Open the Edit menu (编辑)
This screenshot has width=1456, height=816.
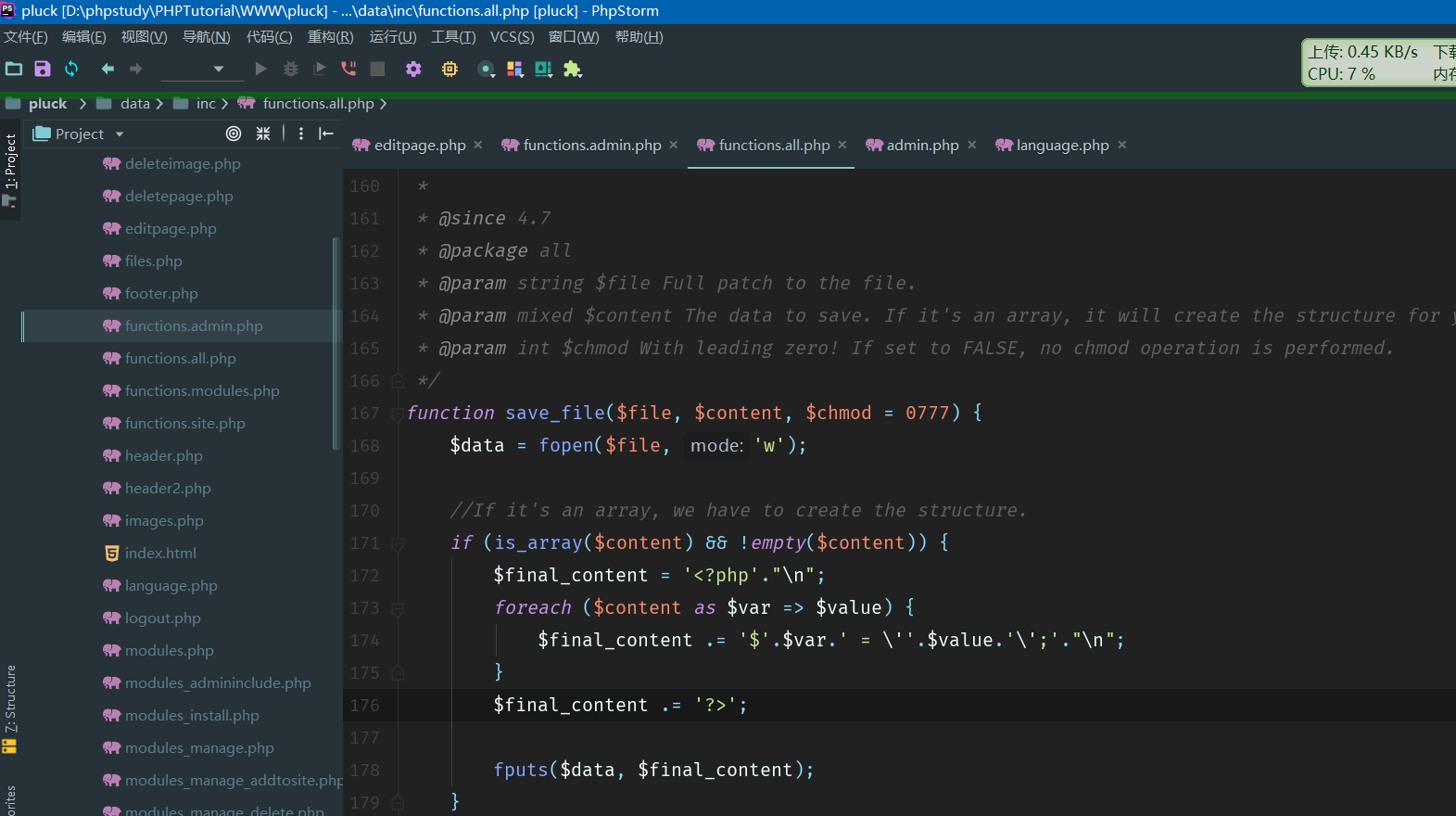[84, 37]
